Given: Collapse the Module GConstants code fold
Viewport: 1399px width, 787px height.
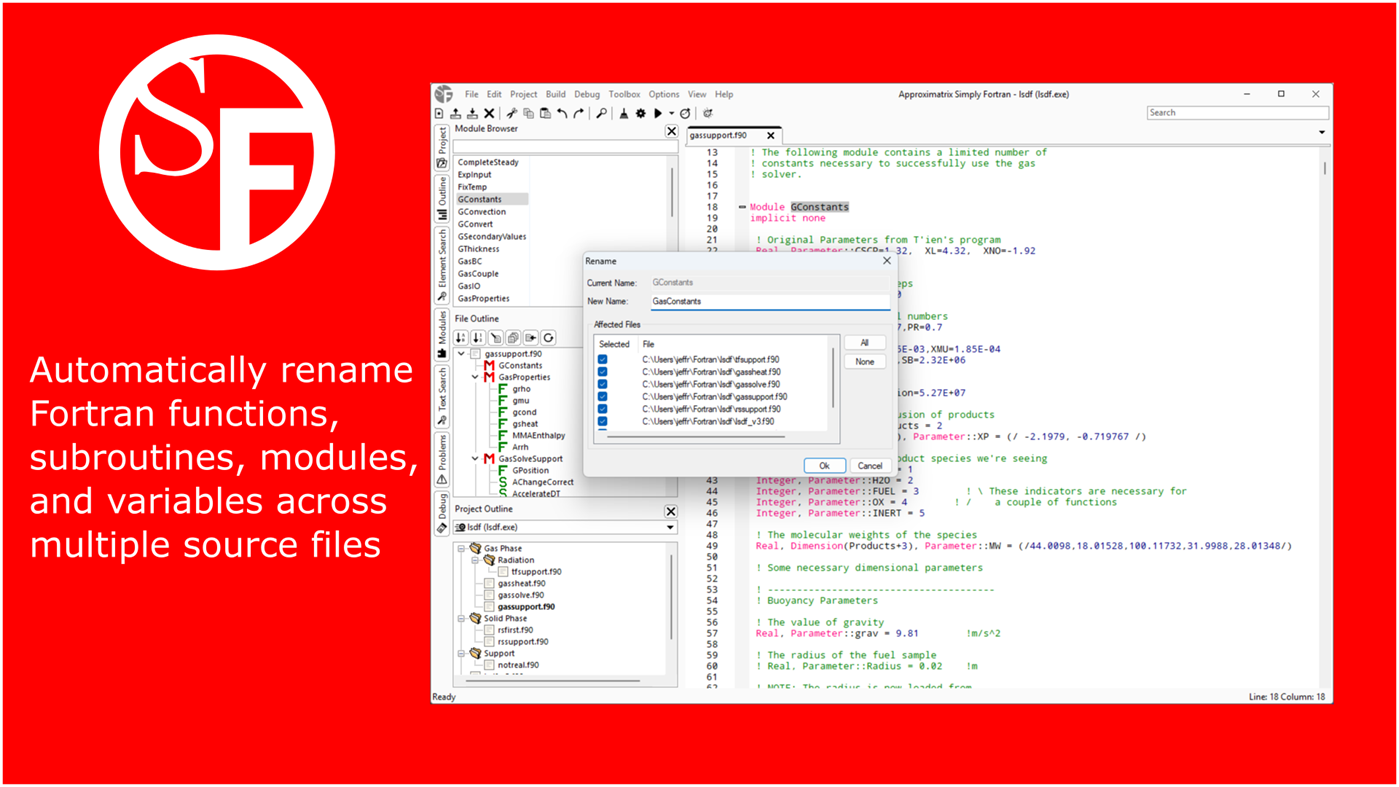Looking at the screenshot, I should [x=743, y=207].
